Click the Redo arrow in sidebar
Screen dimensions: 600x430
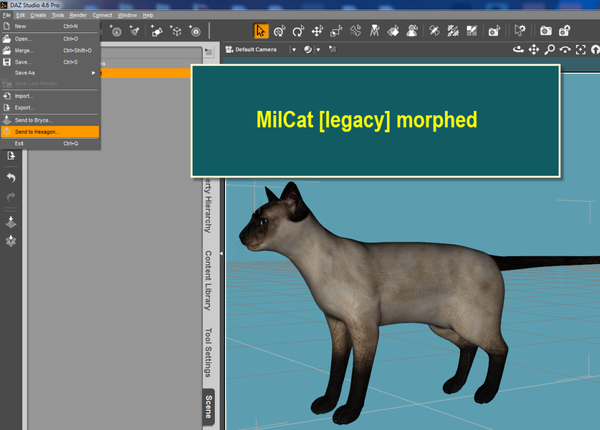coord(11,196)
